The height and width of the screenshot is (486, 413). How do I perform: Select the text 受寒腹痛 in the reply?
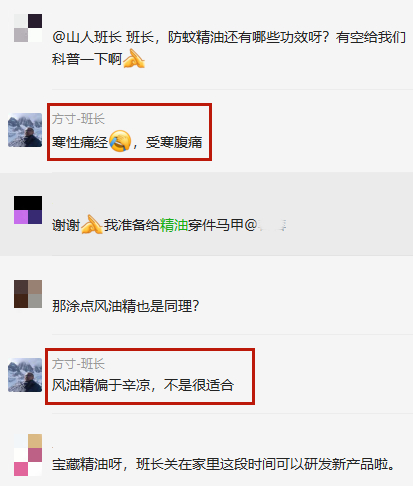coord(174,142)
